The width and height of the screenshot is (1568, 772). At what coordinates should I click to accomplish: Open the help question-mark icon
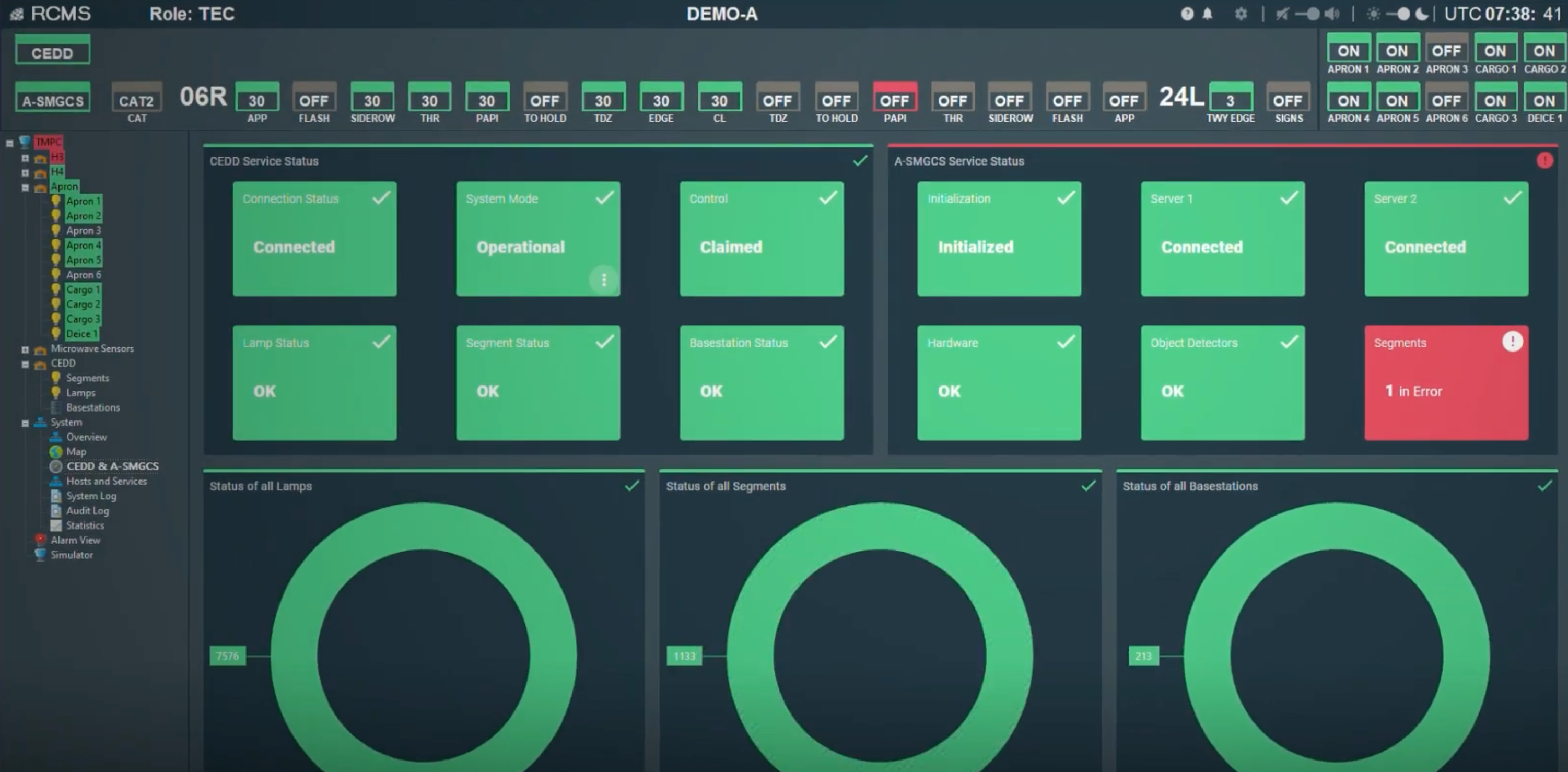1187,14
